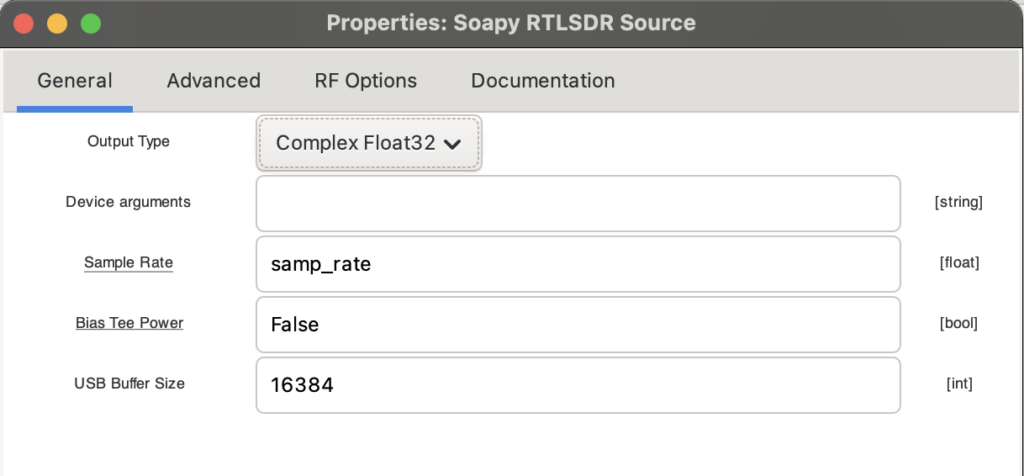
Task: Click the USB Buffer Size field with 16384
Action: (x=578, y=384)
